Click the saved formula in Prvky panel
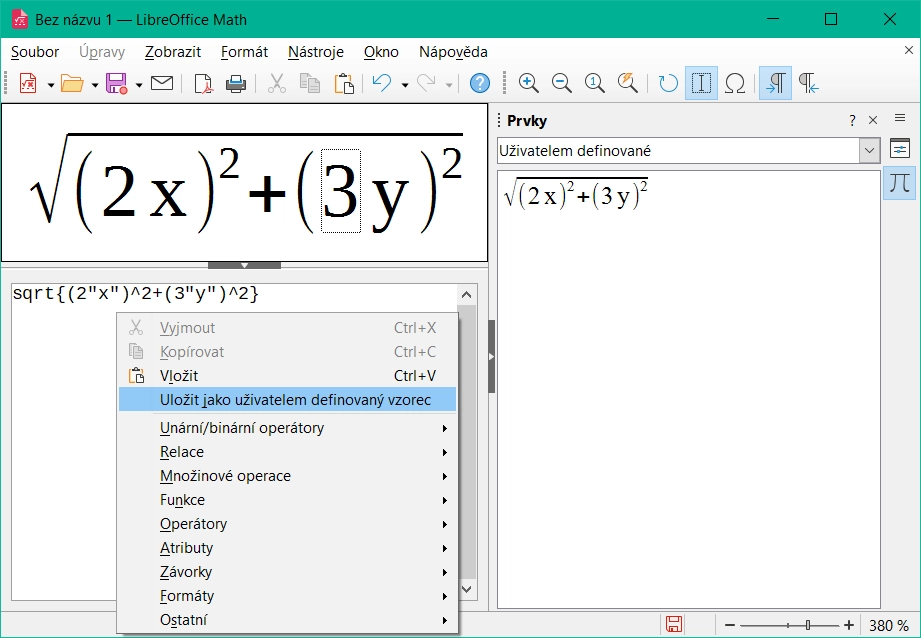 click(575, 194)
